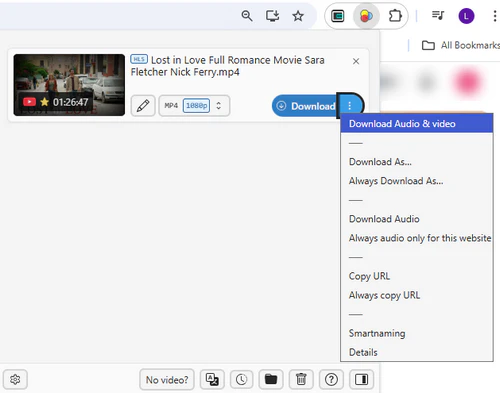500x393 pixels.
Task: Click the Lost in Love video thumbnail
Action: [x=69, y=85]
